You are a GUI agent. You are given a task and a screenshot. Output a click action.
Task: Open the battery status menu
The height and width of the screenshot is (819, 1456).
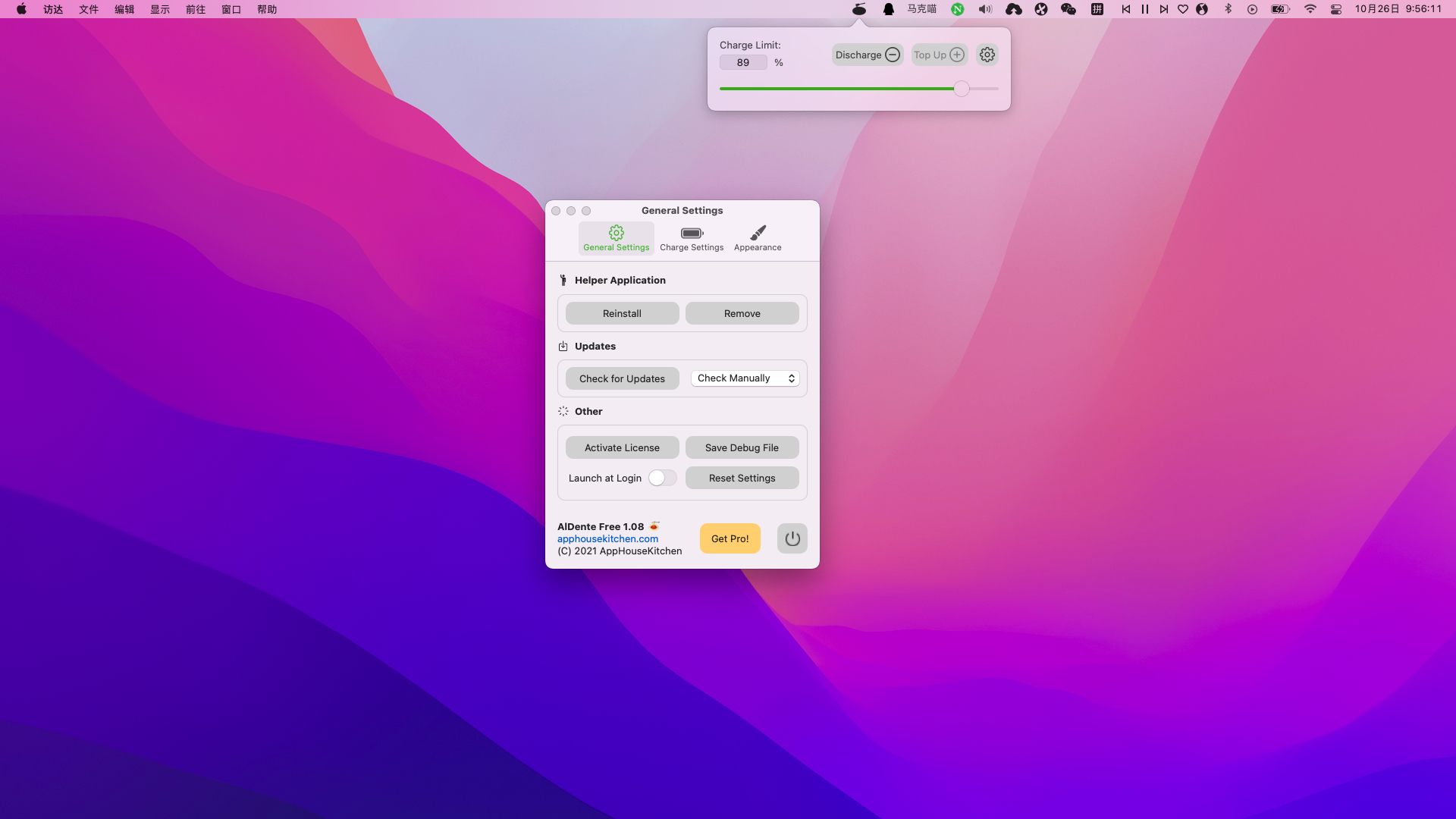pos(1279,9)
